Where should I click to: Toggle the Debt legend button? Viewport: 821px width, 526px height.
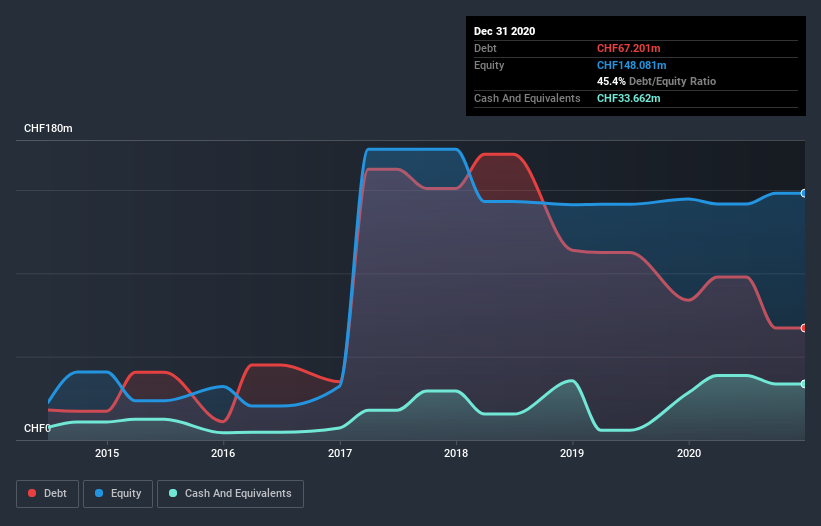click(x=48, y=494)
